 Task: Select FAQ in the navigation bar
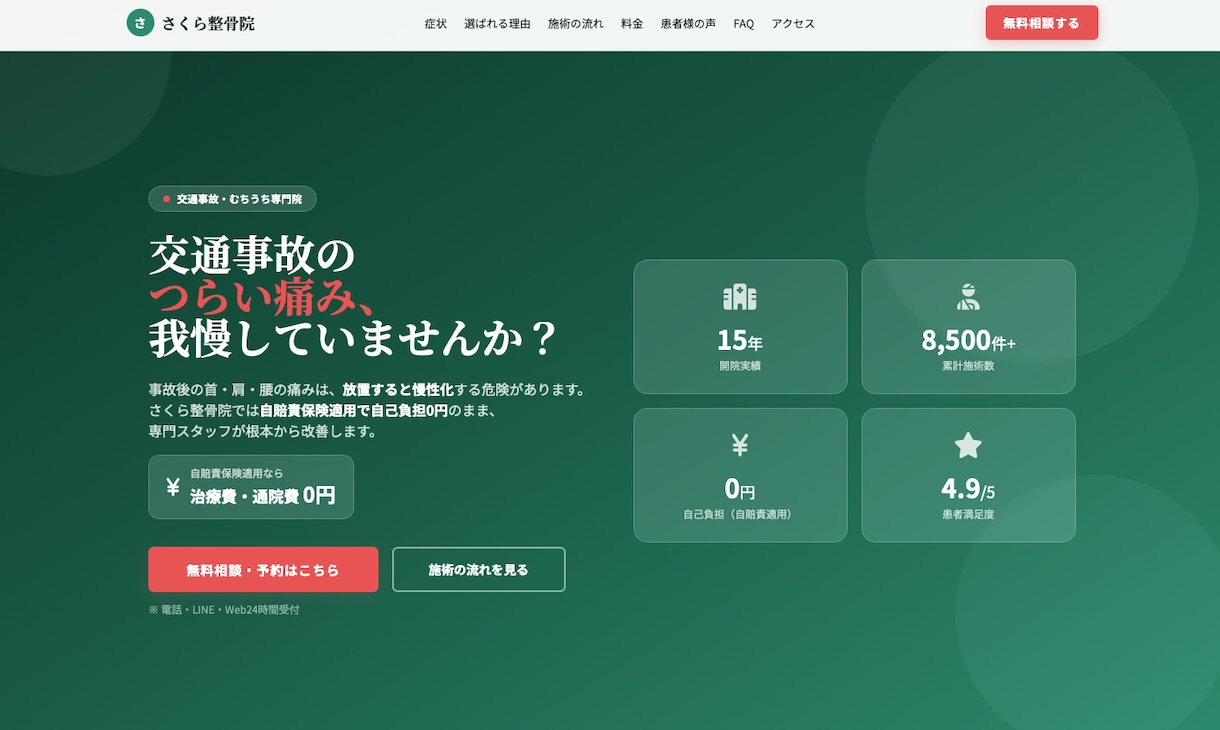(744, 23)
